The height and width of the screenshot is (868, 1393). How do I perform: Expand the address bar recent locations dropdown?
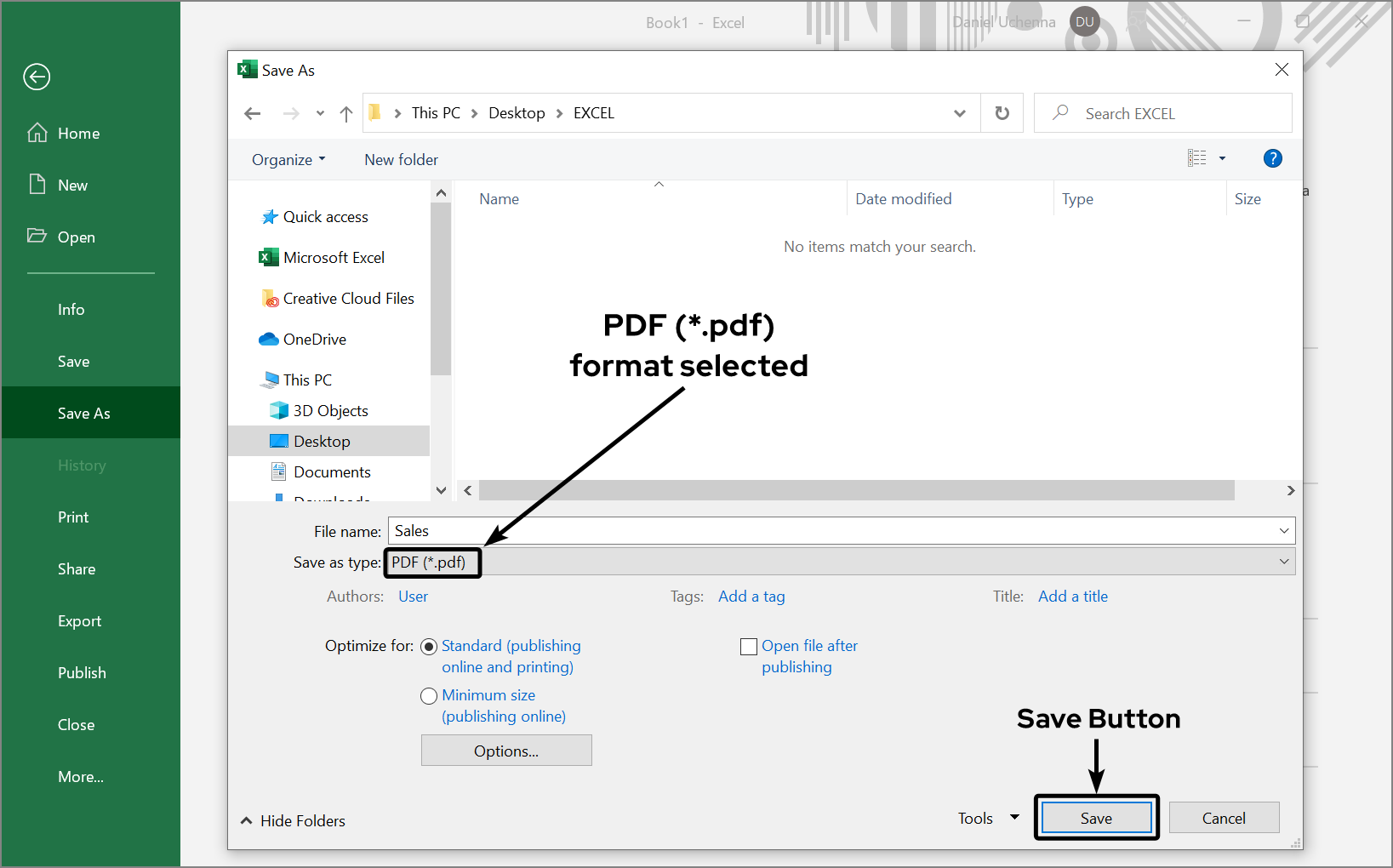[960, 112]
